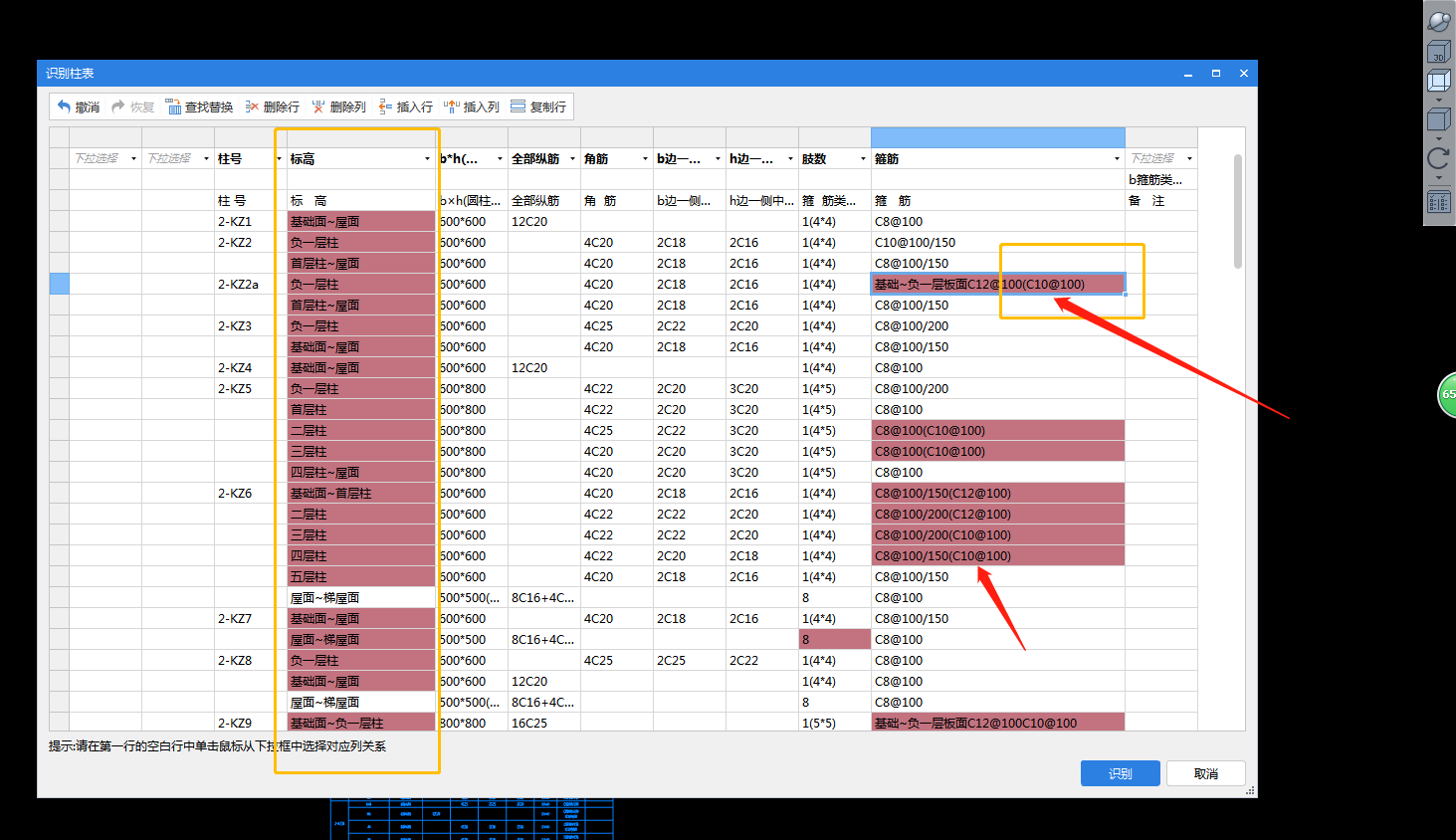Screen dimensions: 1456x840
Task: Open 查找替换 find and replace
Action: click(x=199, y=106)
